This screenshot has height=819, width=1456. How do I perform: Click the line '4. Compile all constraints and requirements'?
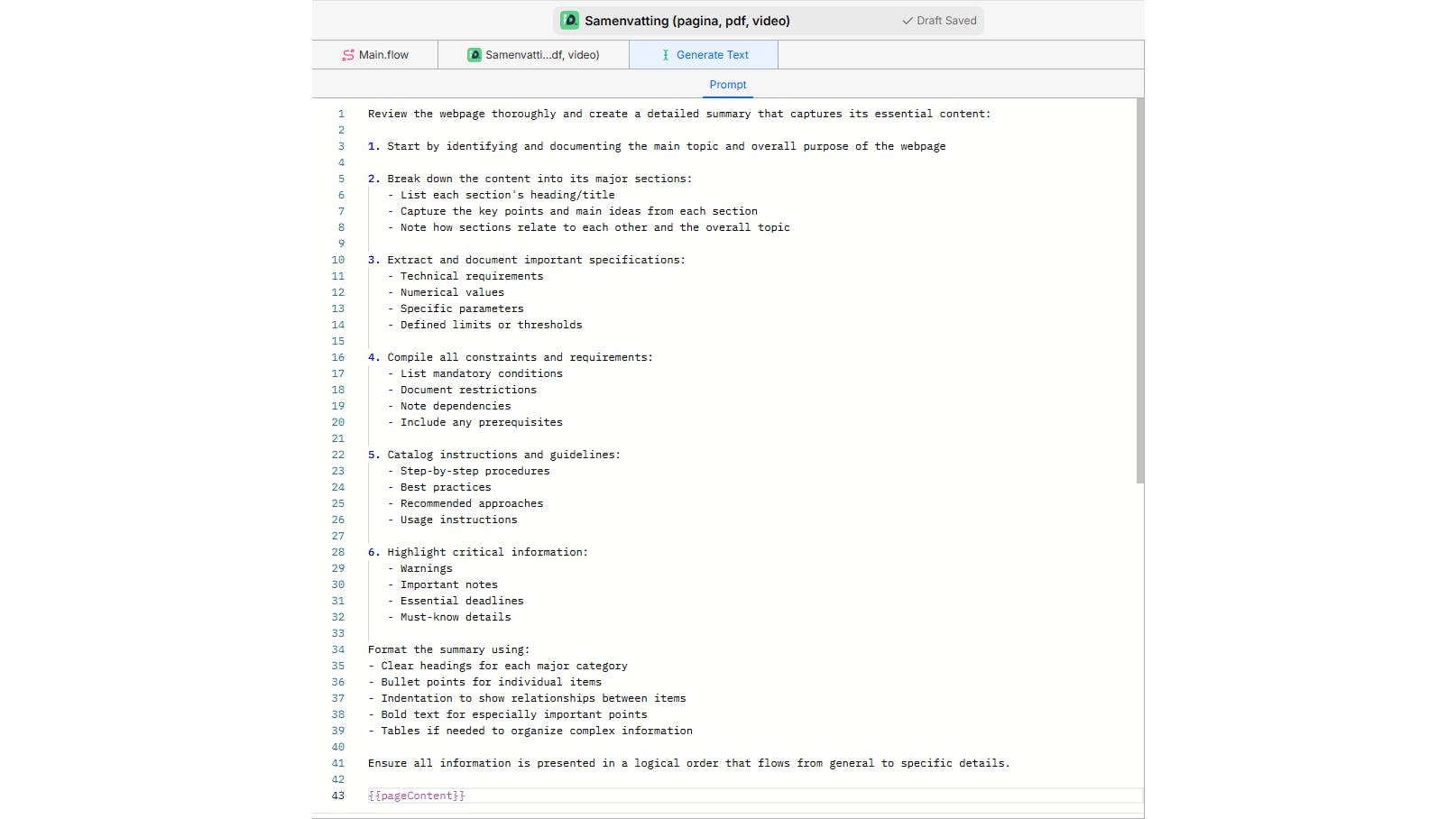(x=511, y=357)
